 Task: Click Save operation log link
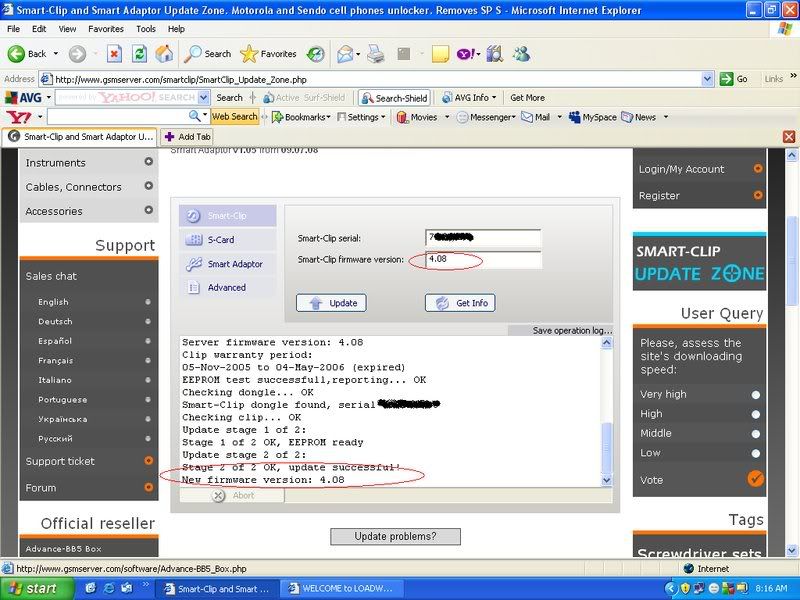572,331
